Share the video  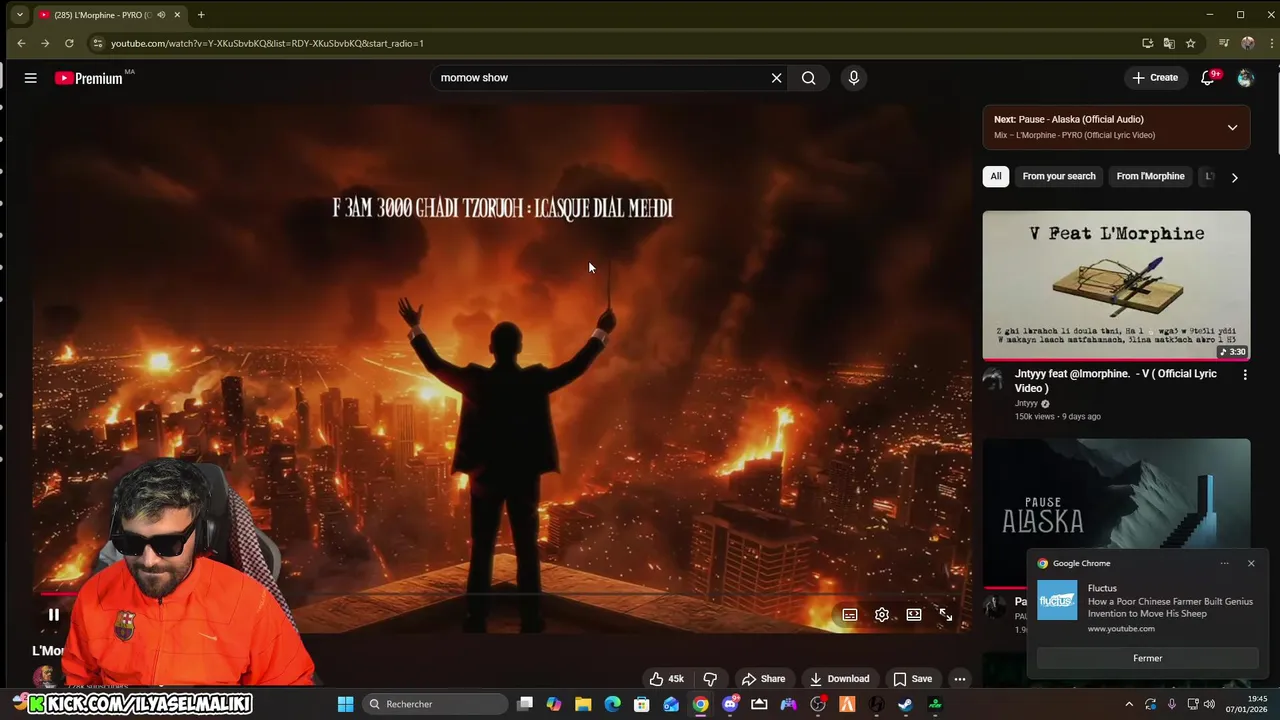pyautogui.click(x=763, y=679)
